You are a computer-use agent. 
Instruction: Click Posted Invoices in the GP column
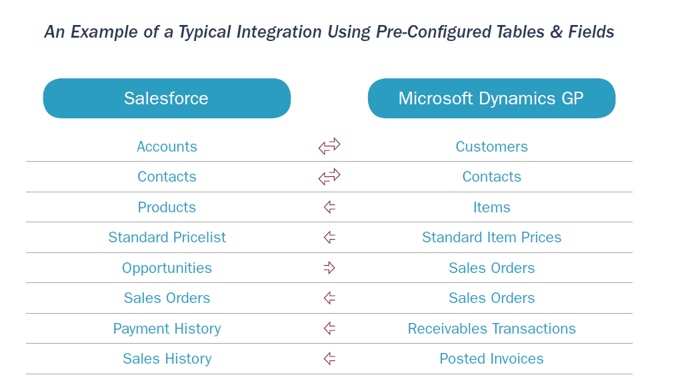click(x=491, y=359)
